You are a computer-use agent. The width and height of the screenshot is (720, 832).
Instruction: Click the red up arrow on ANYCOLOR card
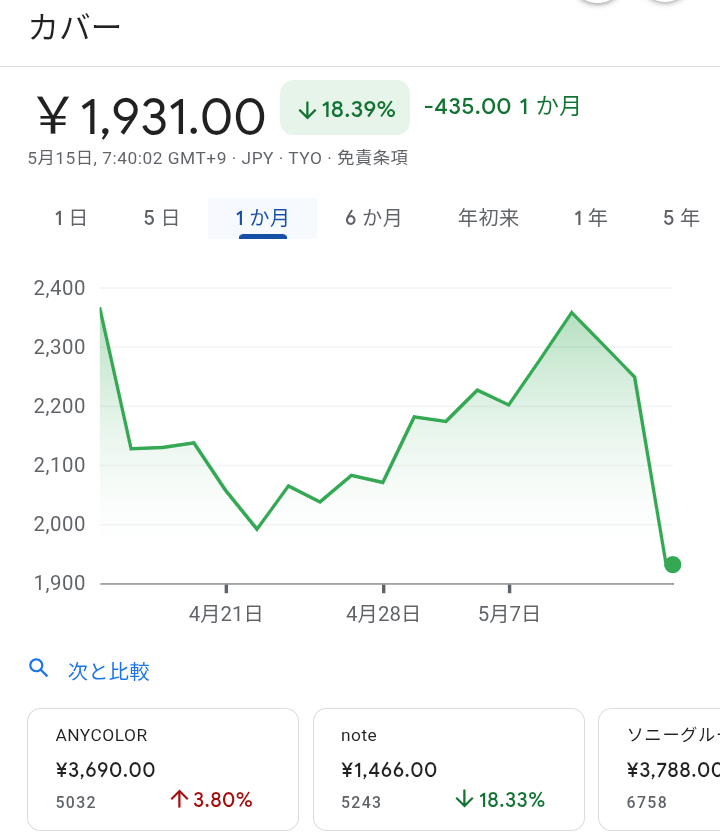pyautogui.click(x=180, y=799)
